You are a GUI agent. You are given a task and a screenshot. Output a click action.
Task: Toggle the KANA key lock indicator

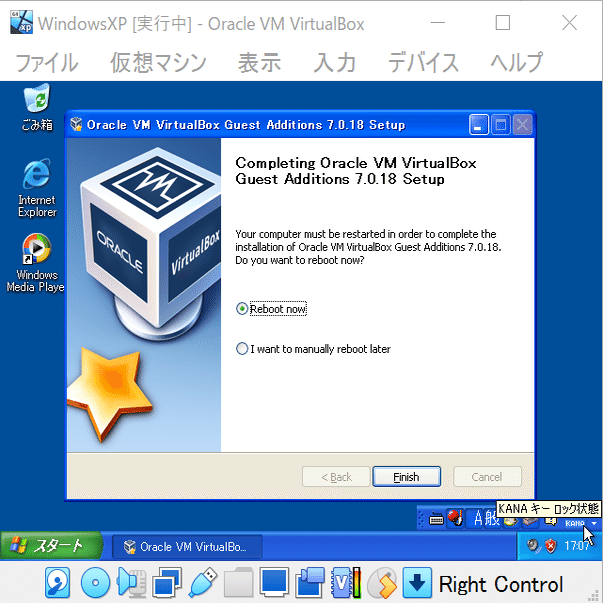pyautogui.click(x=575, y=523)
